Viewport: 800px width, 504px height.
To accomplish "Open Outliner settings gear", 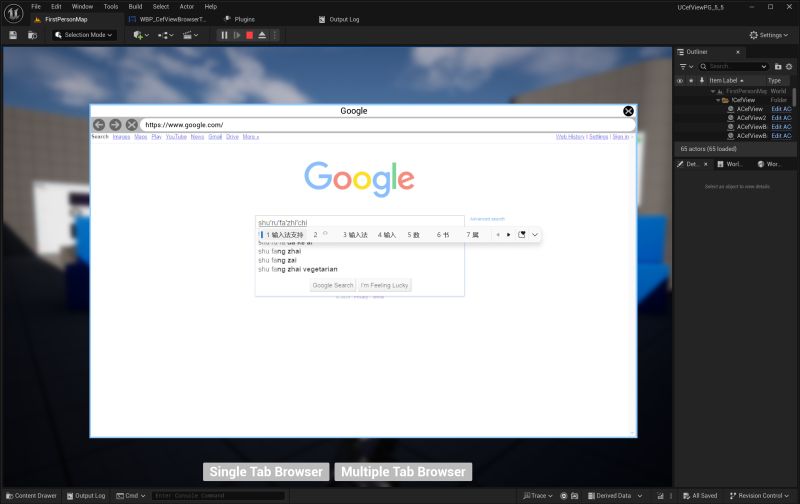I will point(789,66).
